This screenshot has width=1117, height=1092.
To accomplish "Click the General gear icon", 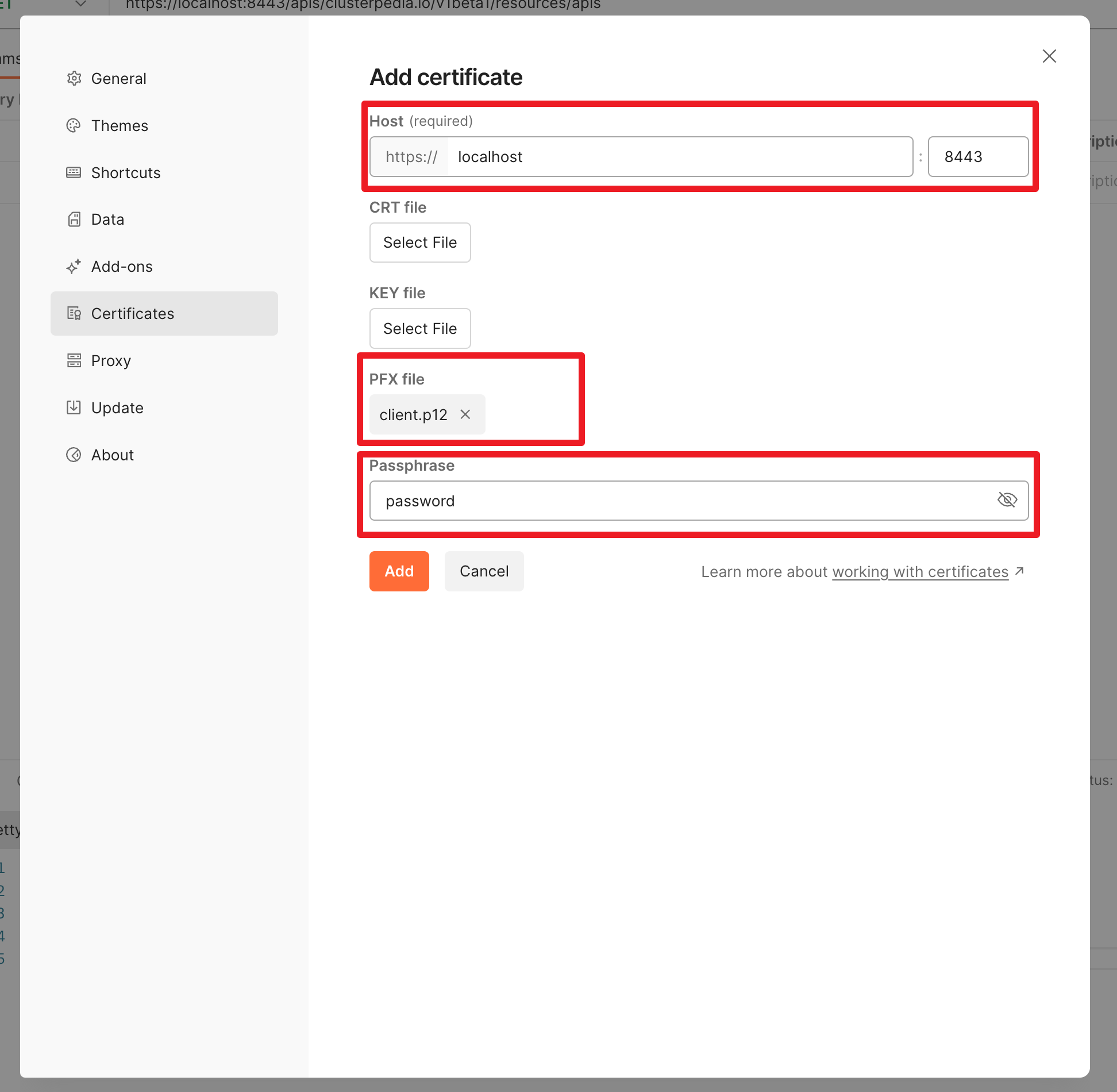I will pos(74,78).
